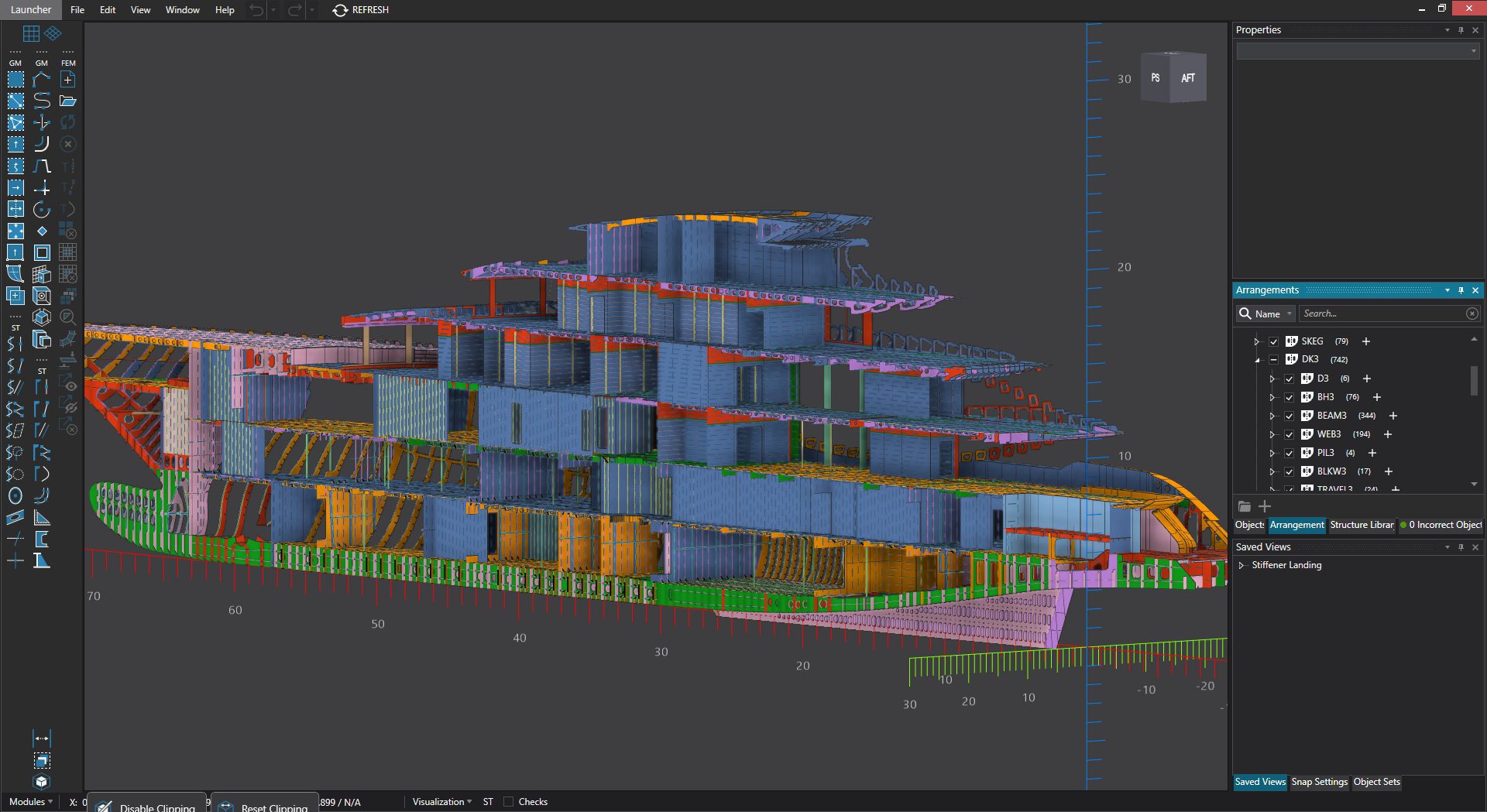This screenshot has width=1487, height=812.
Task: Expand the BEAM3 tree node
Action: tap(1272, 416)
